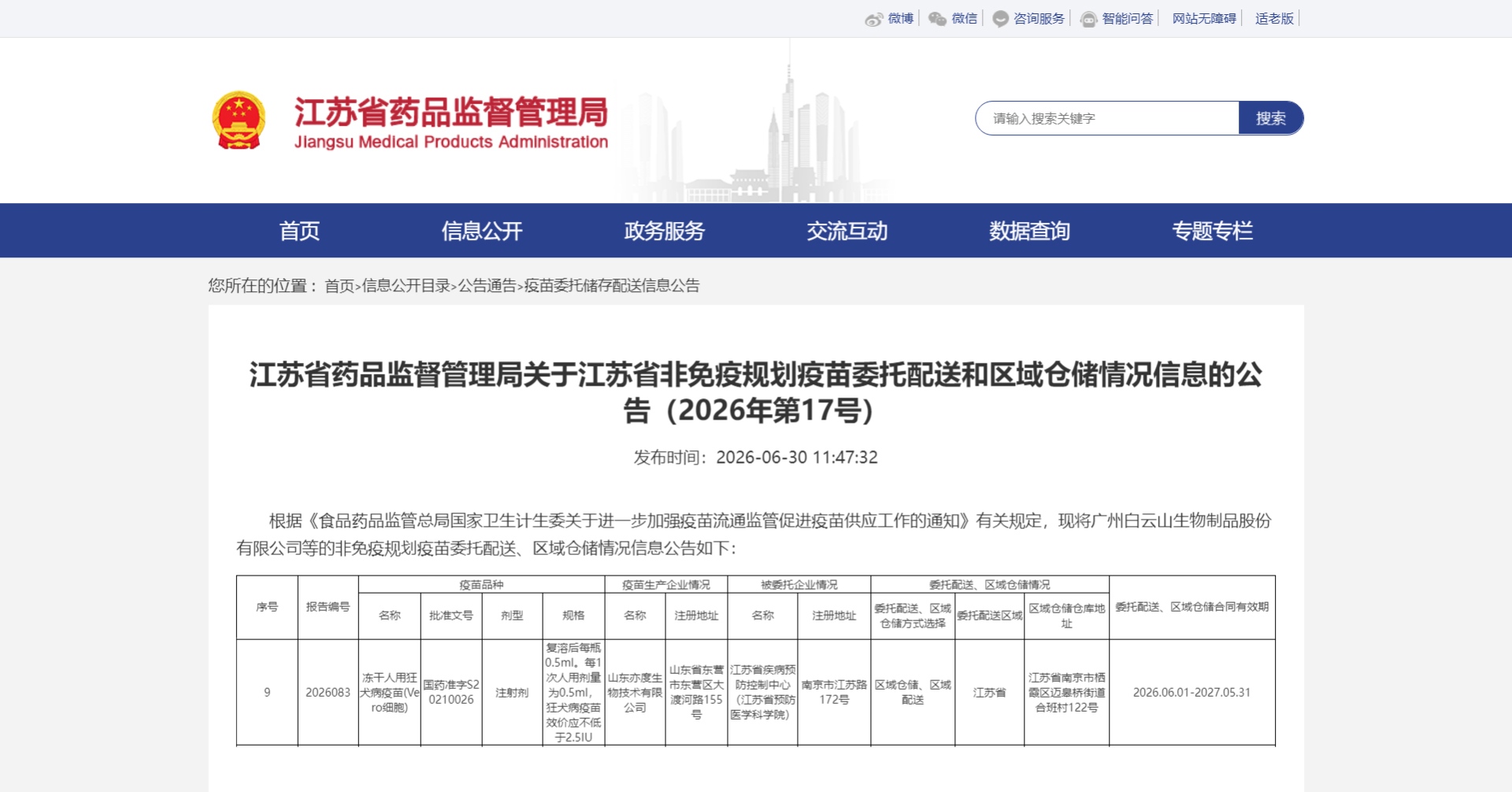The width and height of the screenshot is (1512, 792).
Task: Click the 被委托企业情况 group header
Action: point(799,585)
